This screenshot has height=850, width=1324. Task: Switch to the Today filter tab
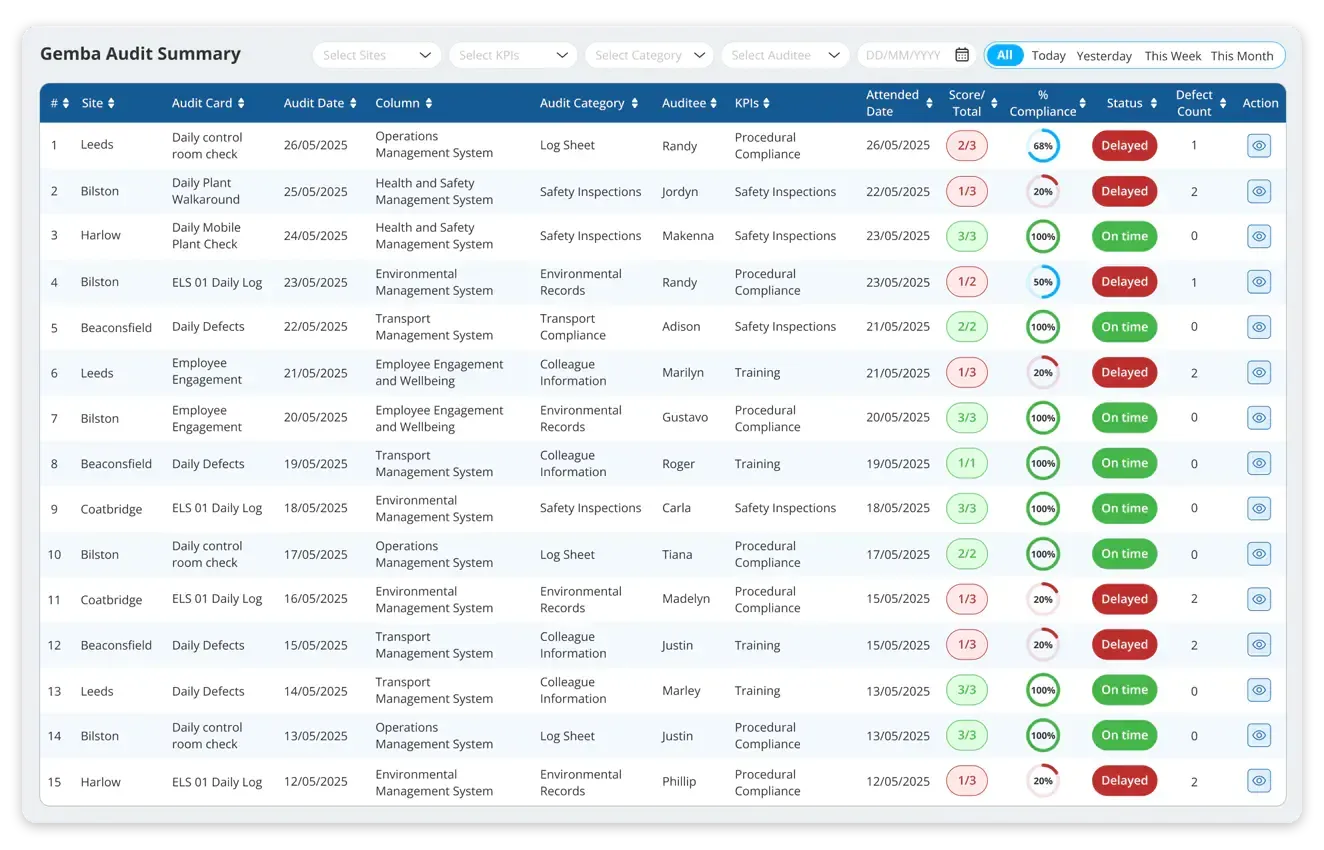coord(1048,56)
